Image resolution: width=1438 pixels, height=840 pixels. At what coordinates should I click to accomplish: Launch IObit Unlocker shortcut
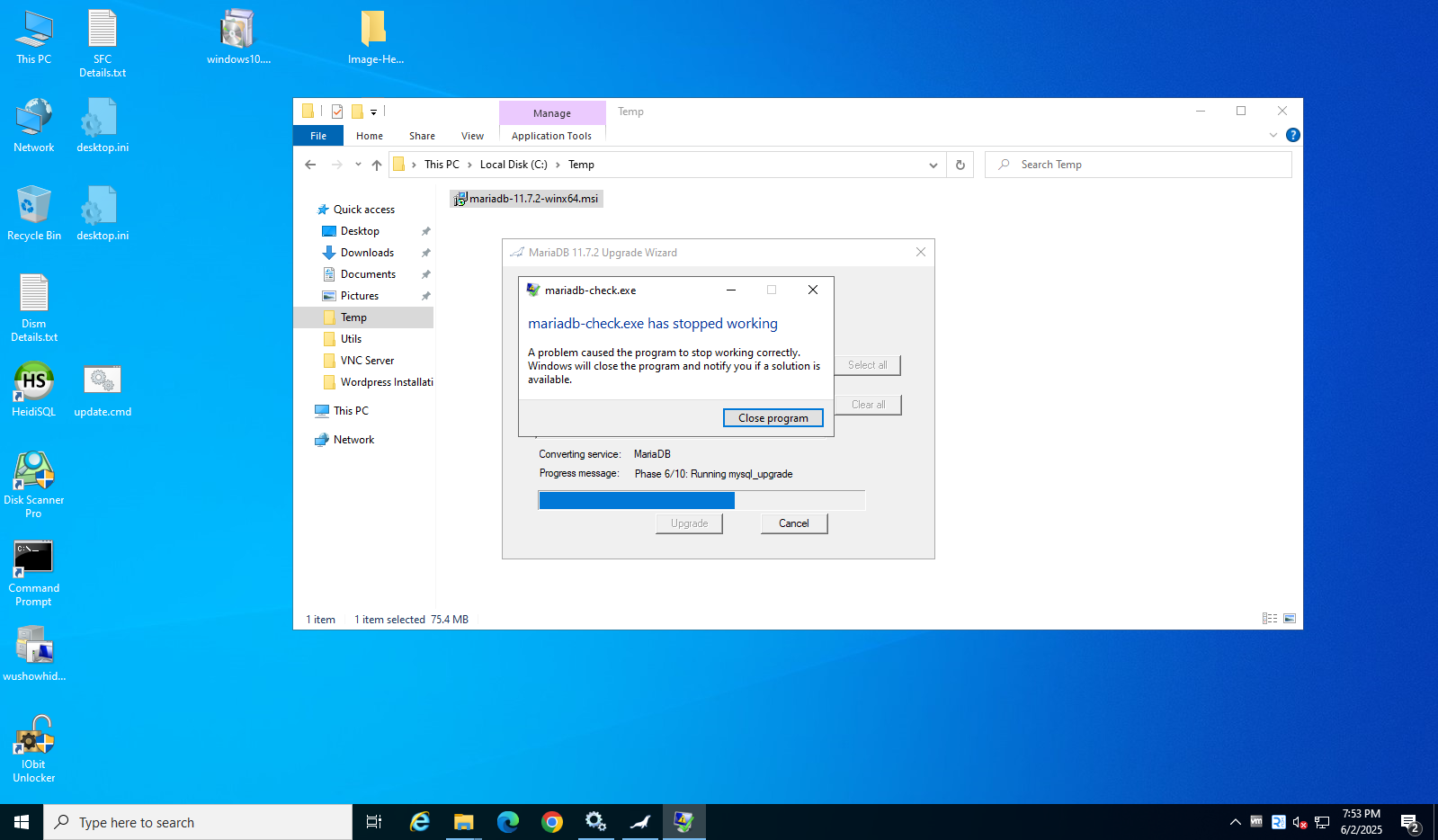34,750
